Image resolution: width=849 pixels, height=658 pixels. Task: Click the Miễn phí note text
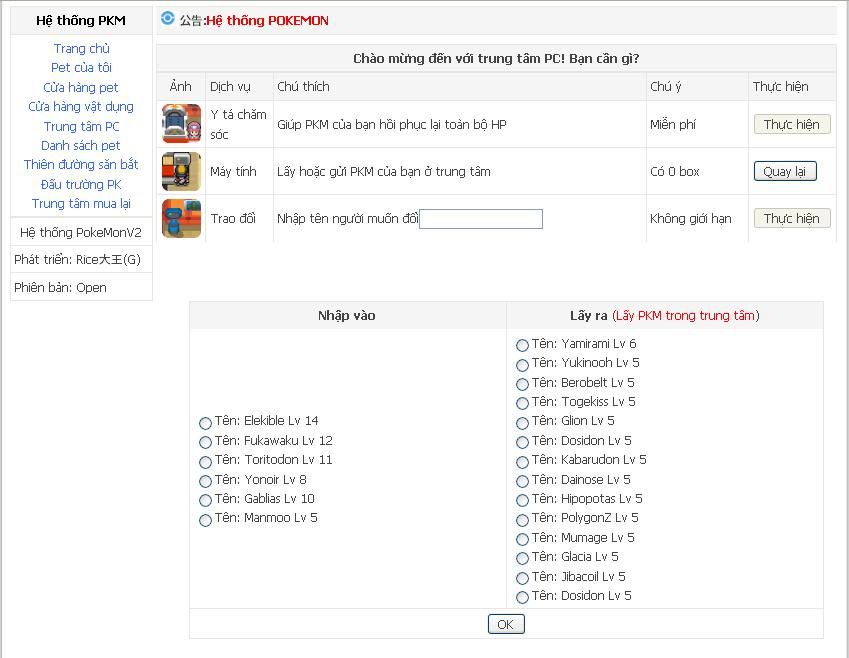click(672, 125)
